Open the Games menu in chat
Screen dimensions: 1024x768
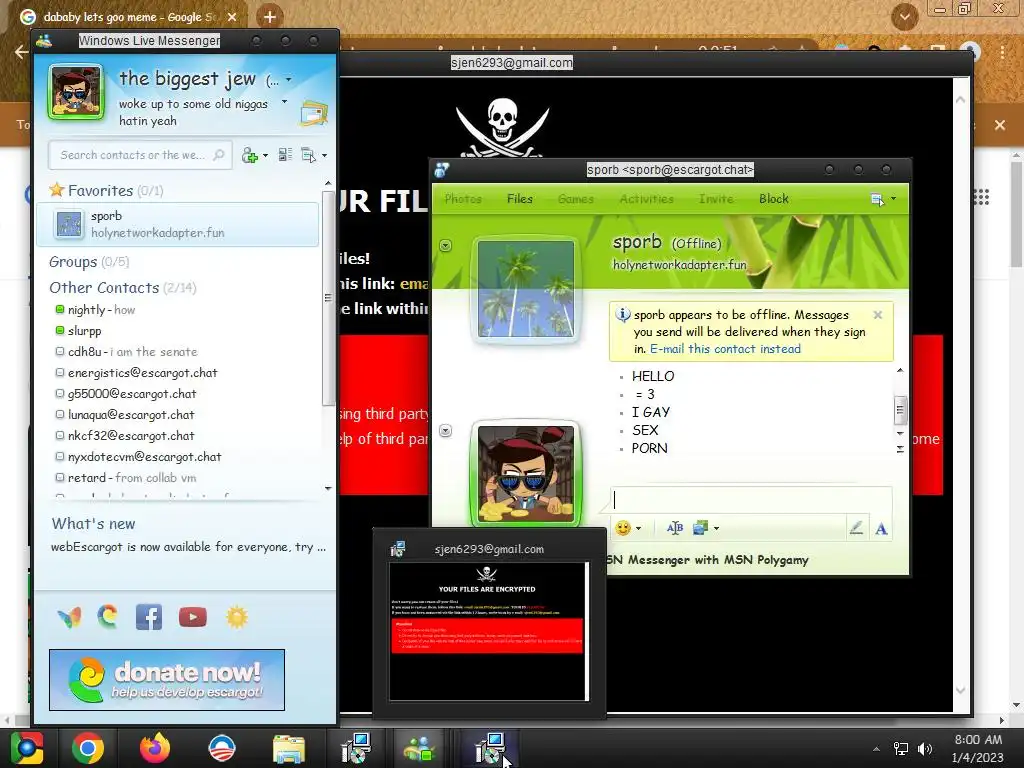click(575, 199)
